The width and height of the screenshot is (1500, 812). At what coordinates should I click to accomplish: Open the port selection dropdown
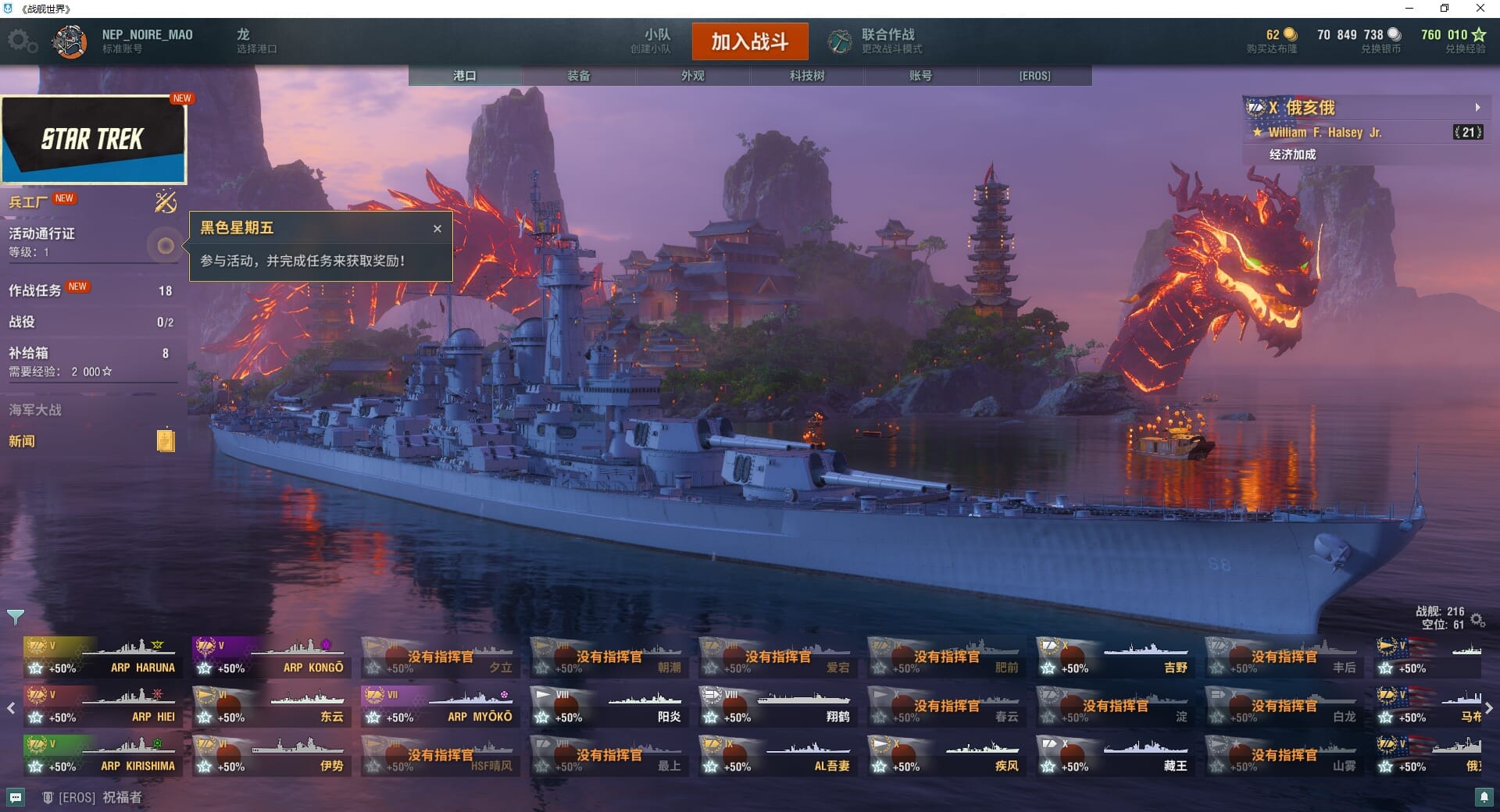pyautogui.click(x=256, y=41)
